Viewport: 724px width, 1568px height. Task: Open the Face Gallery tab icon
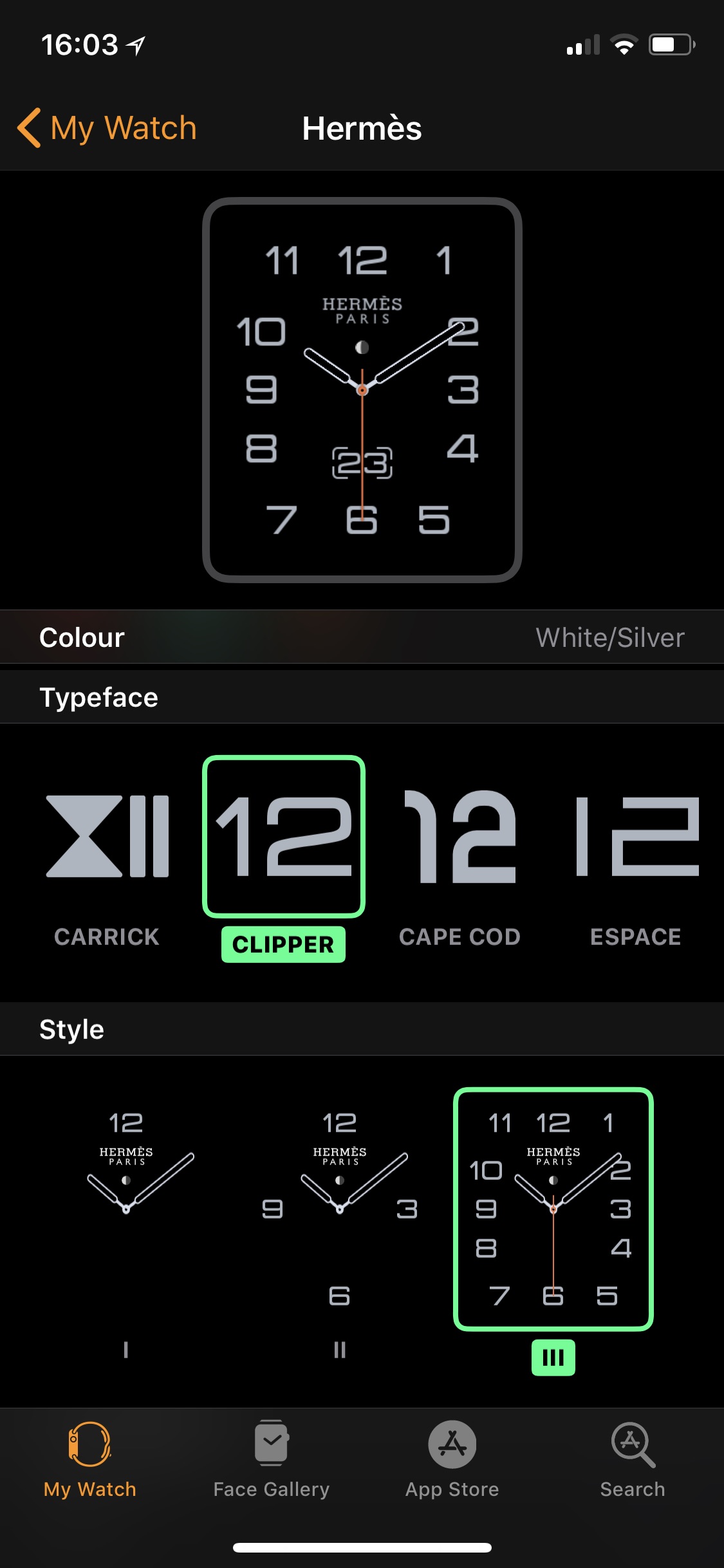(272, 1442)
